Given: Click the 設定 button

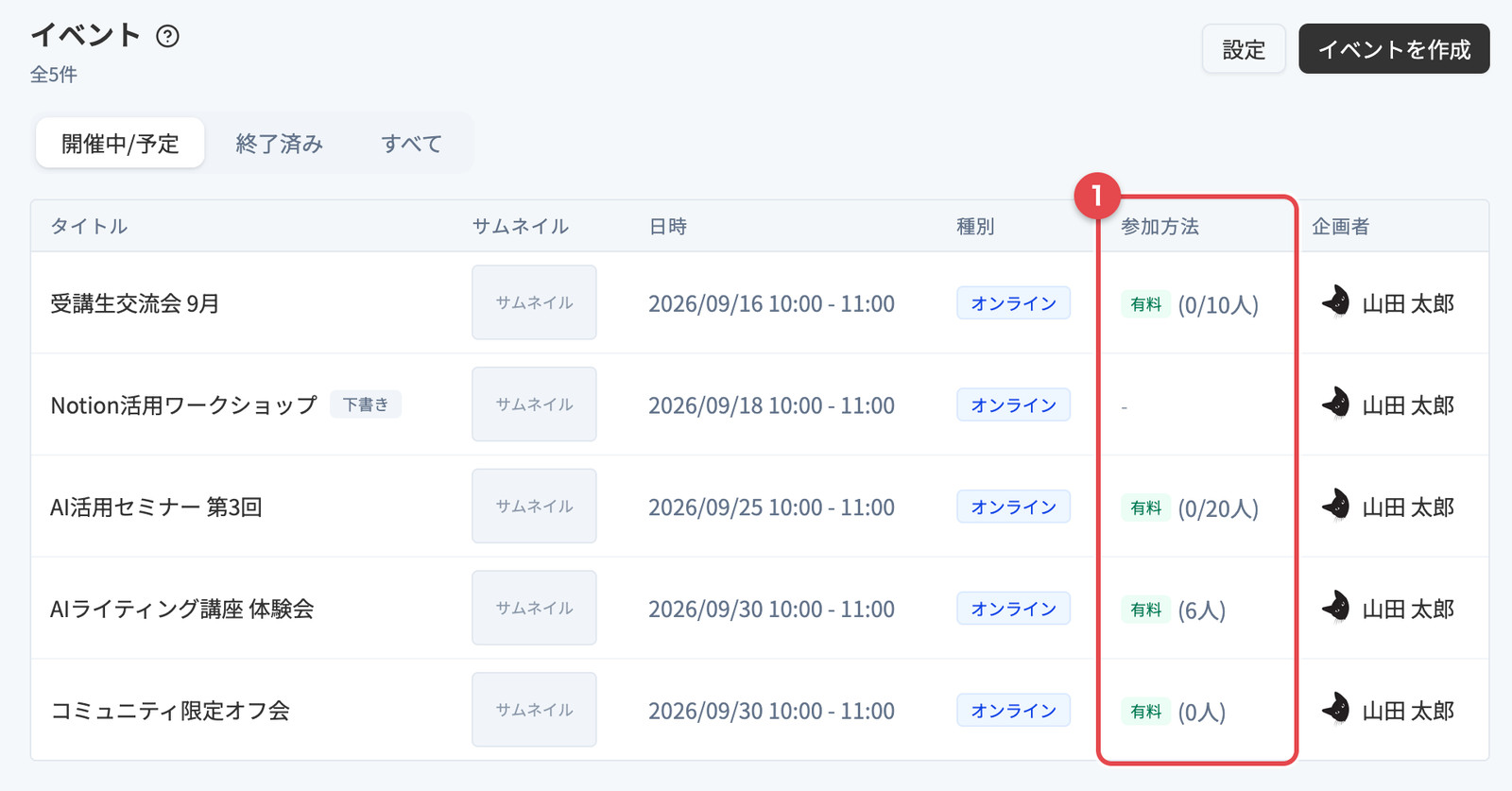Looking at the screenshot, I should pos(1244,49).
